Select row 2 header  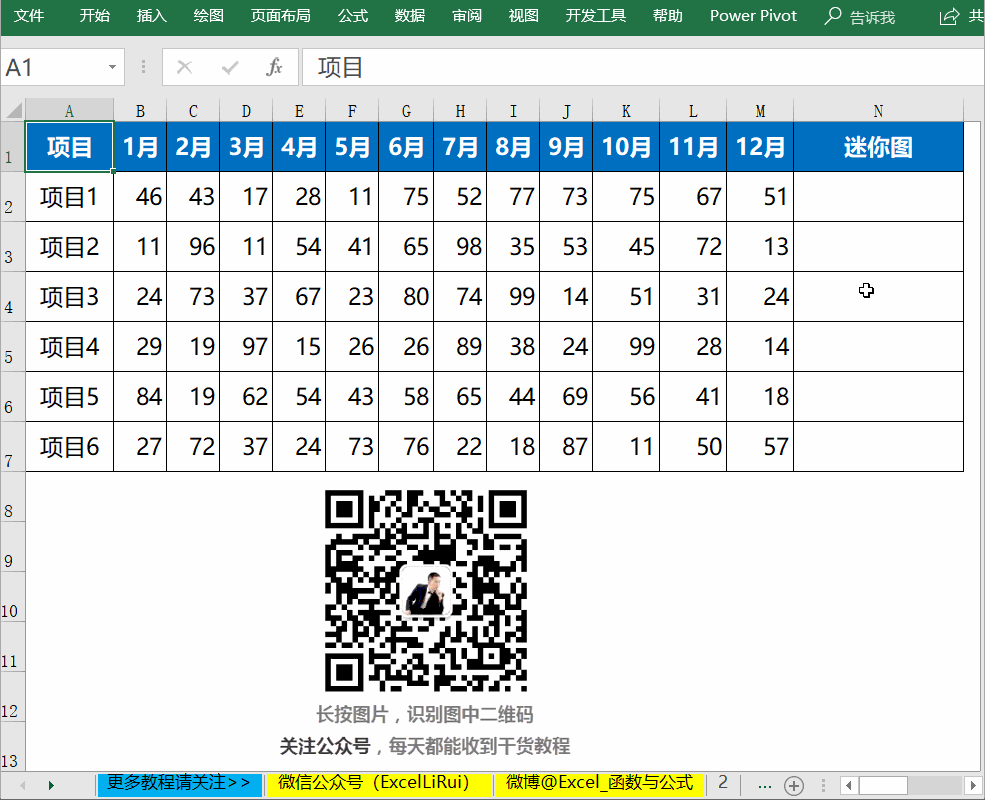12,197
